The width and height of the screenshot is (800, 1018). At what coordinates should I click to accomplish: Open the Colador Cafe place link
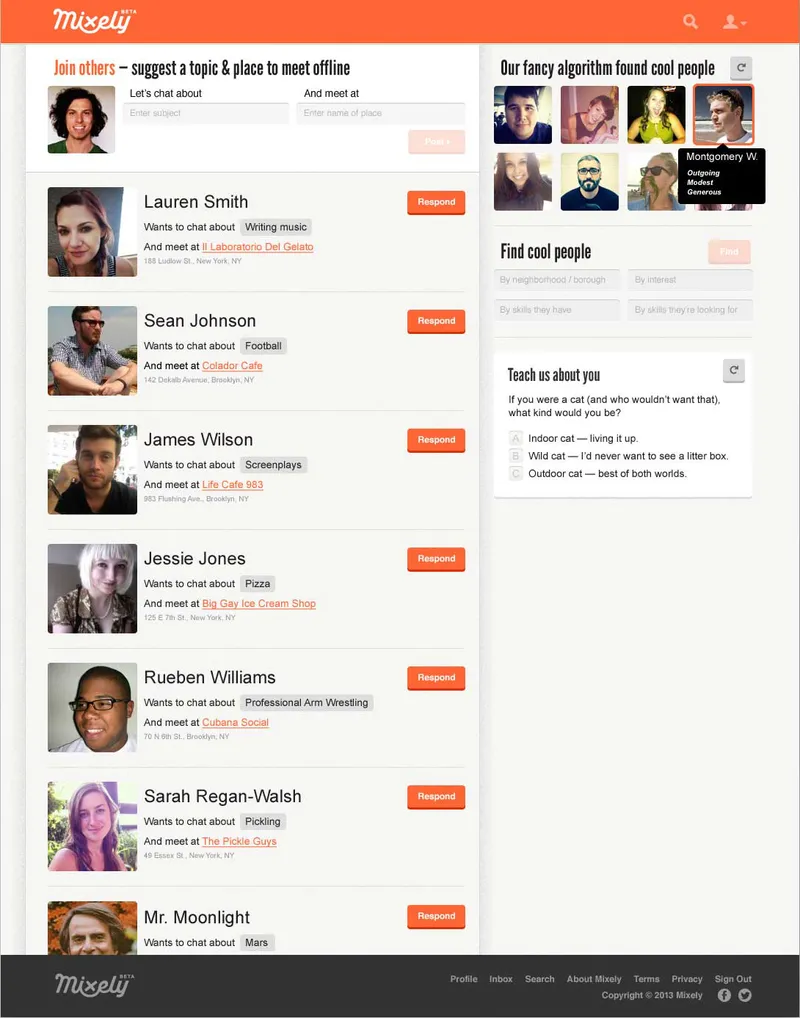tap(232, 366)
